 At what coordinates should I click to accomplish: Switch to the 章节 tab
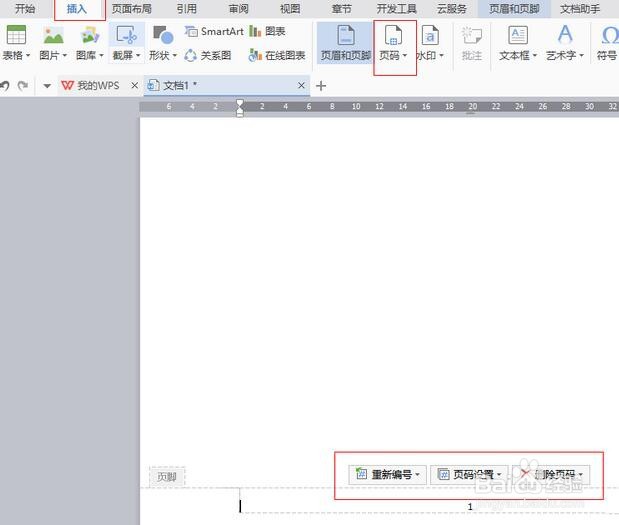(x=341, y=9)
